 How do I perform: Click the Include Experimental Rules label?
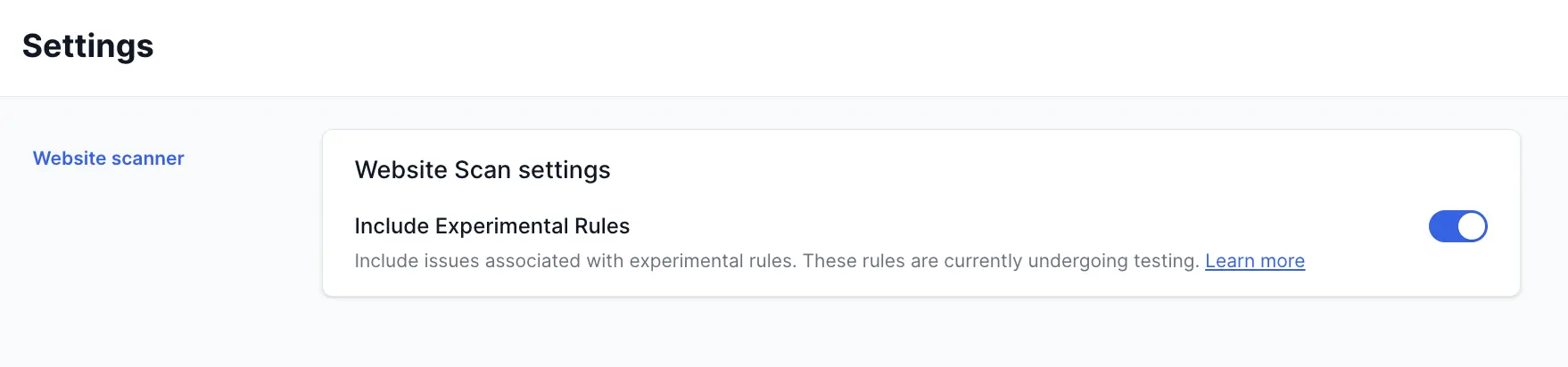coord(491,226)
